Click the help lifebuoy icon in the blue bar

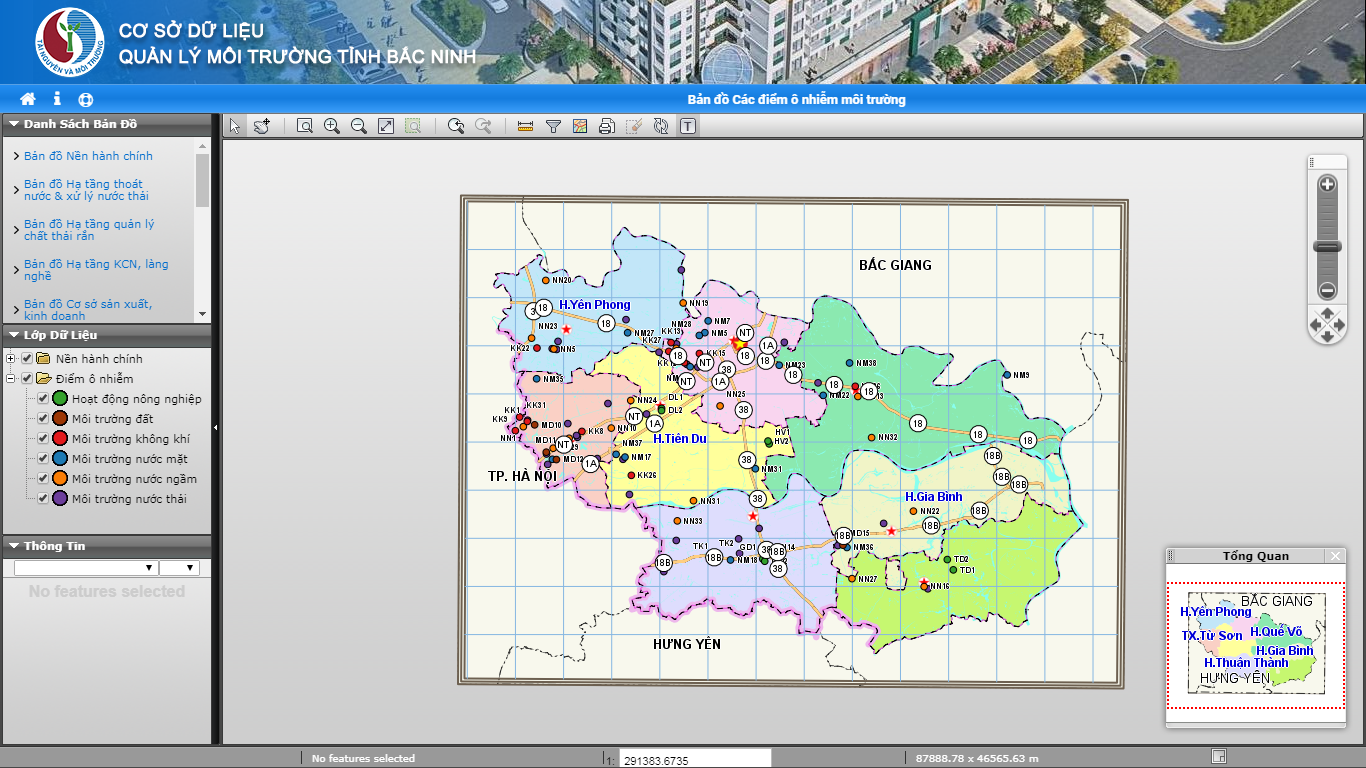coord(85,99)
